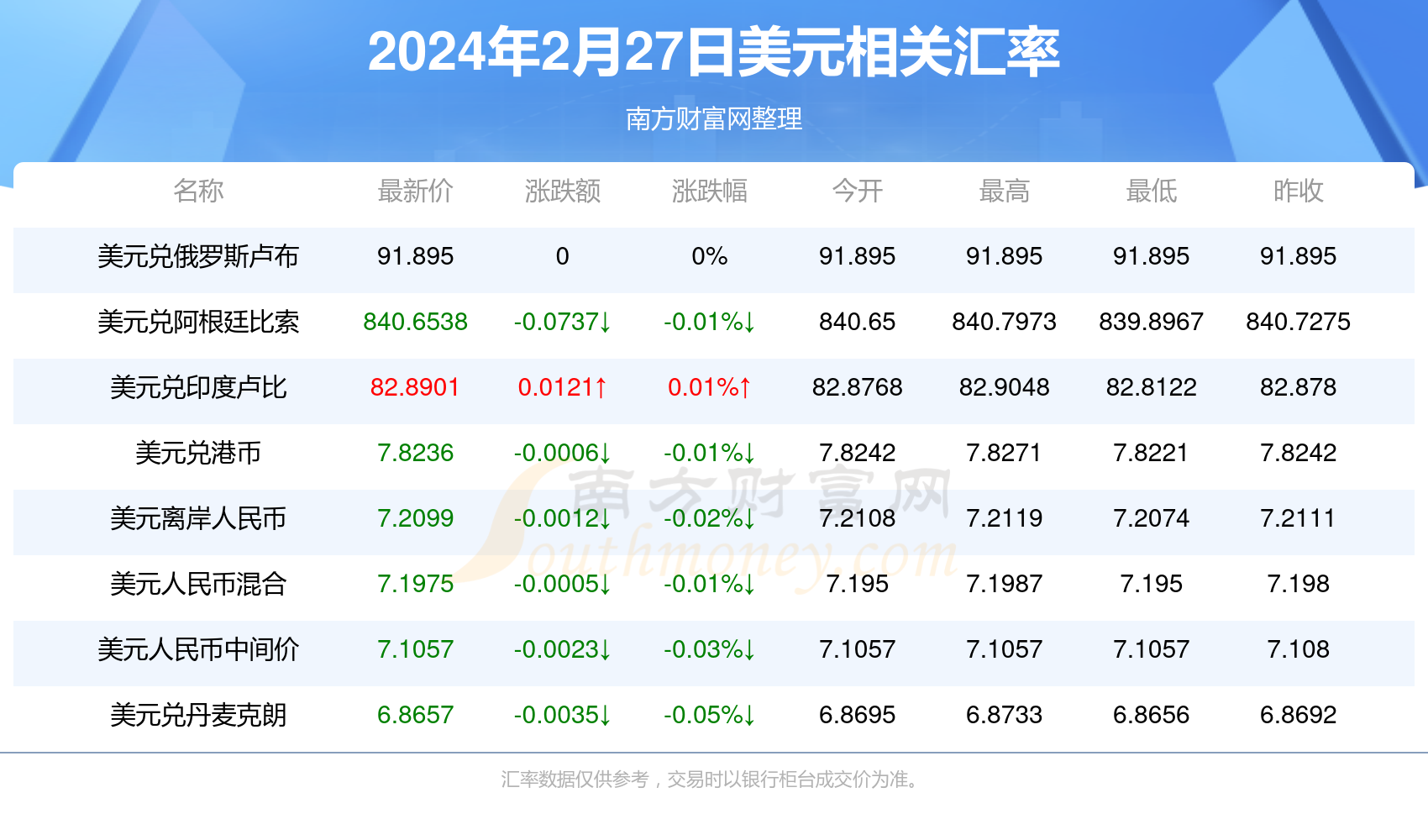The image size is (1428, 840).
Task: Click change value -0.0005↓
Action: point(562,584)
